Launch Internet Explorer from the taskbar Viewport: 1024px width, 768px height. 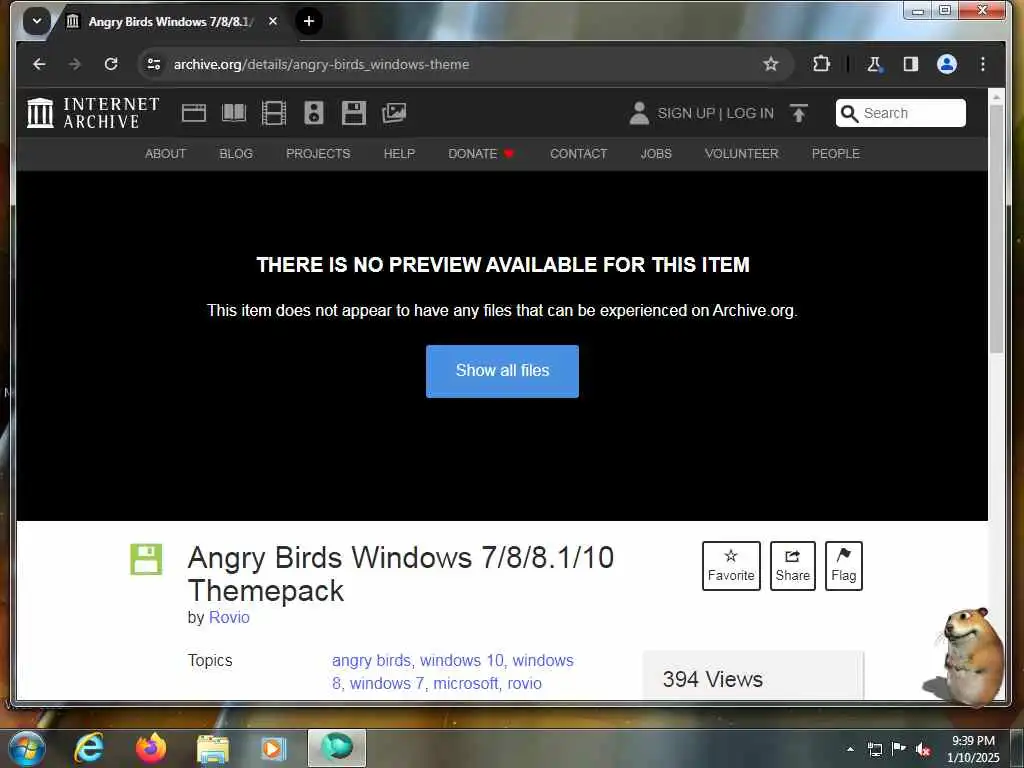click(89, 749)
